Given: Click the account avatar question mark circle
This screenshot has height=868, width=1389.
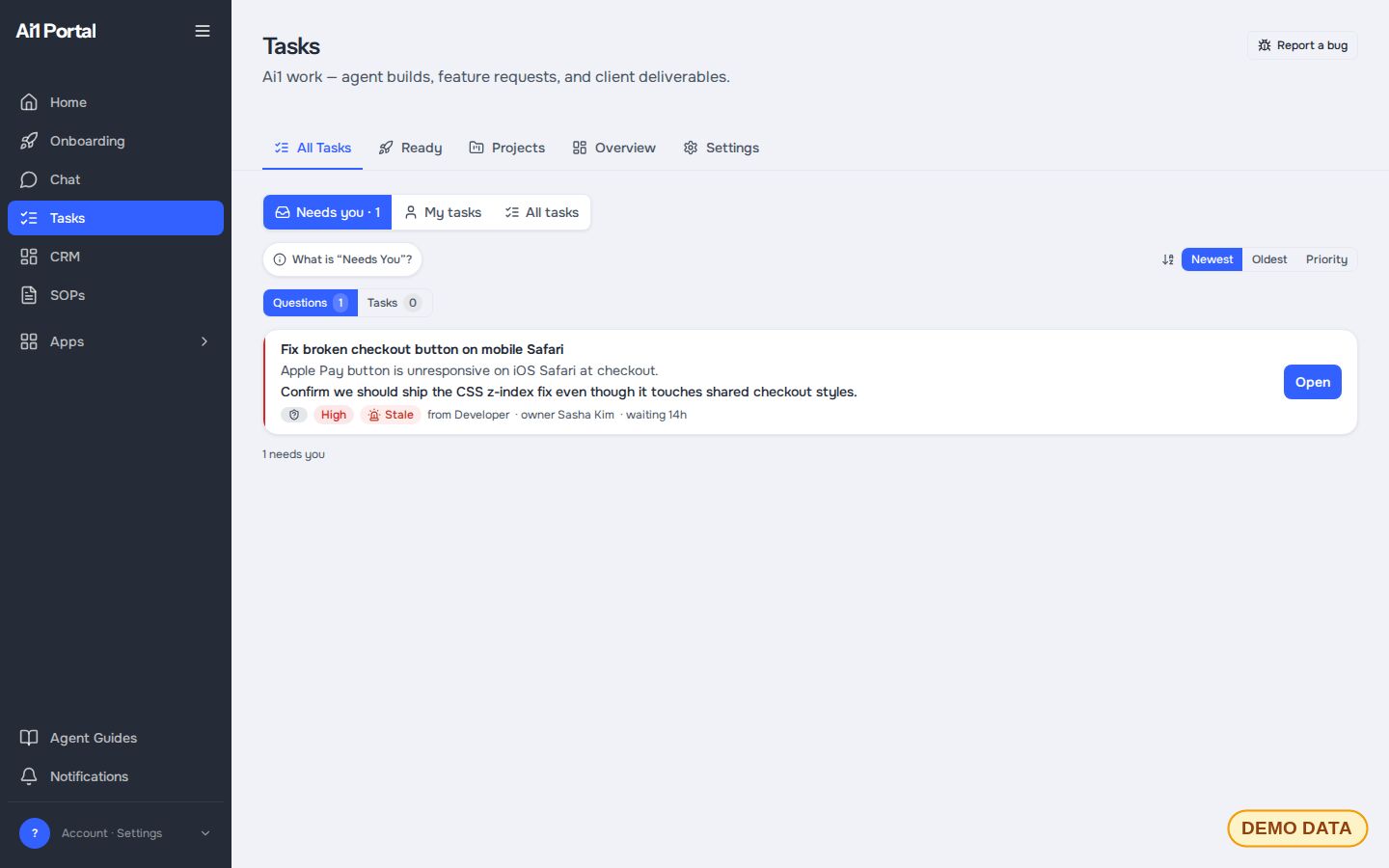Looking at the screenshot, I should coord(35,833).
